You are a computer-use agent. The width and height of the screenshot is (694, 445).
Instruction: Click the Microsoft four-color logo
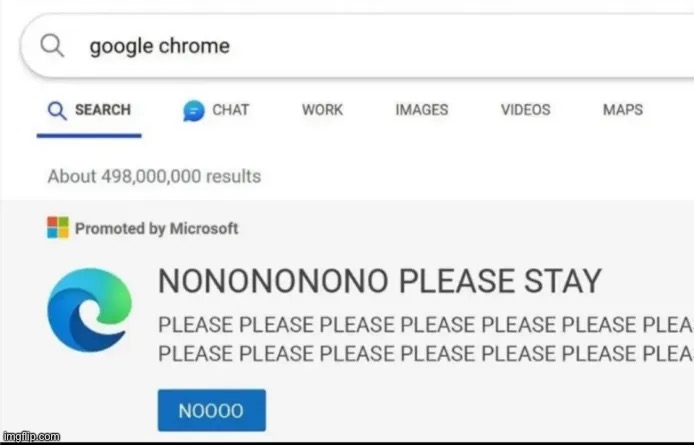(58, 228)
